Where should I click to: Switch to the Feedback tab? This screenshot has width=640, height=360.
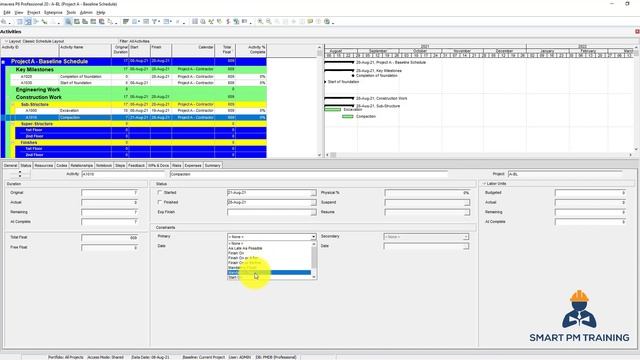pyautogui.click(x=136, y=165)
